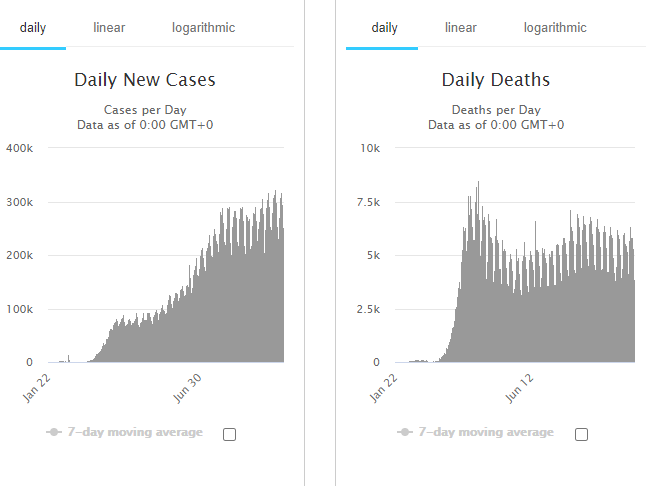Switch the cases chart to linear view
Screen dimensions: 653x486
pyautogui.click(x=110, y=27)
